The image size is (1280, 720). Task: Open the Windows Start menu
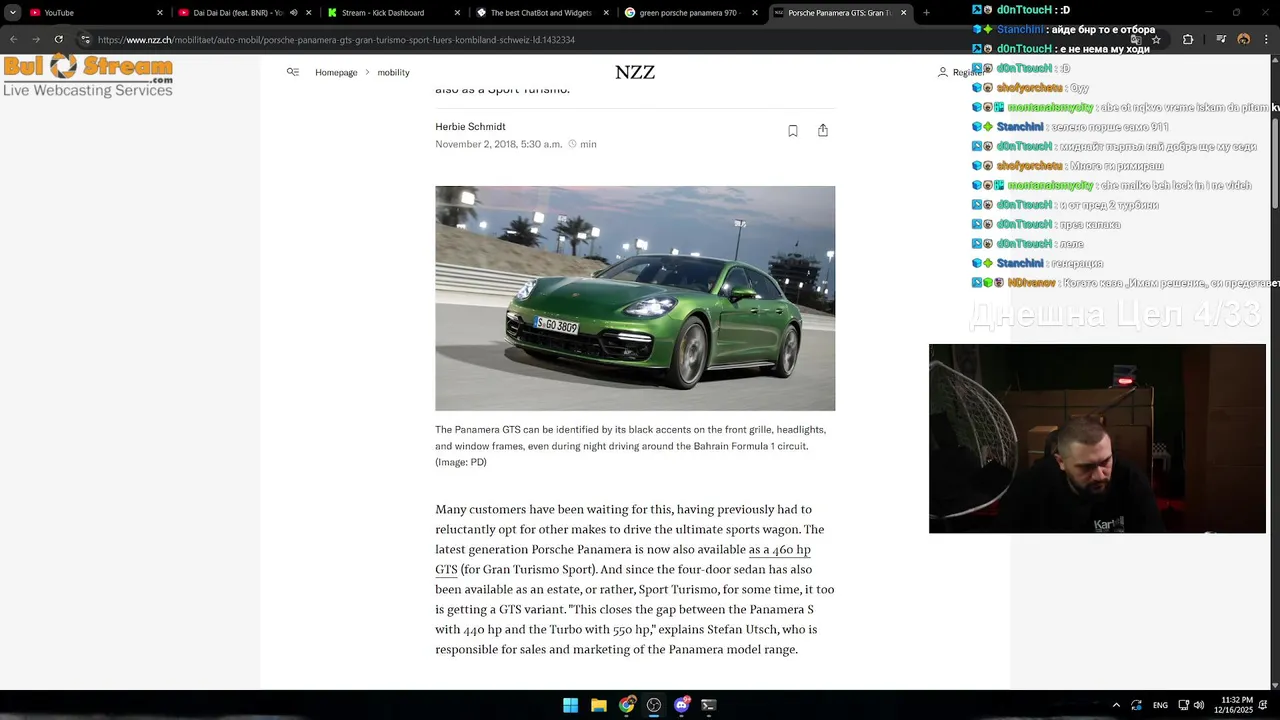click(x=570, y=705)
